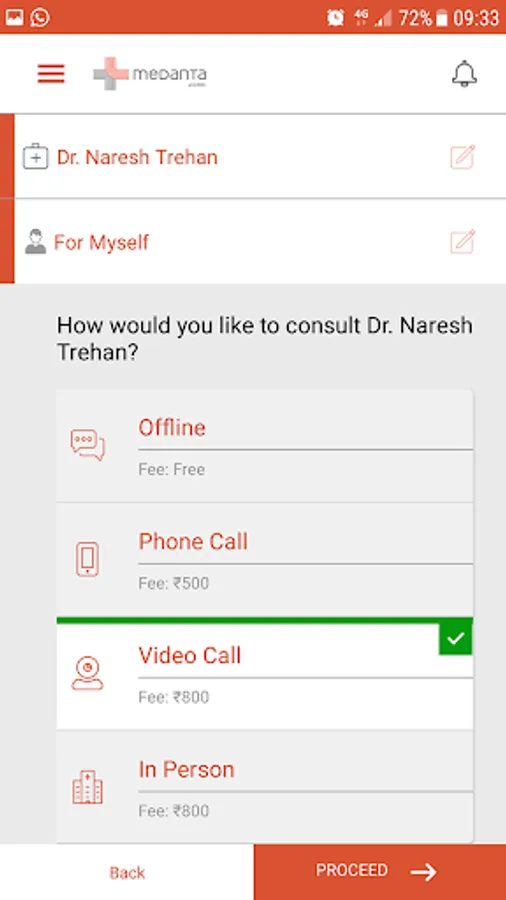506x900 pixels.
Task: Tap the notification bell icon
Action: 464,73
